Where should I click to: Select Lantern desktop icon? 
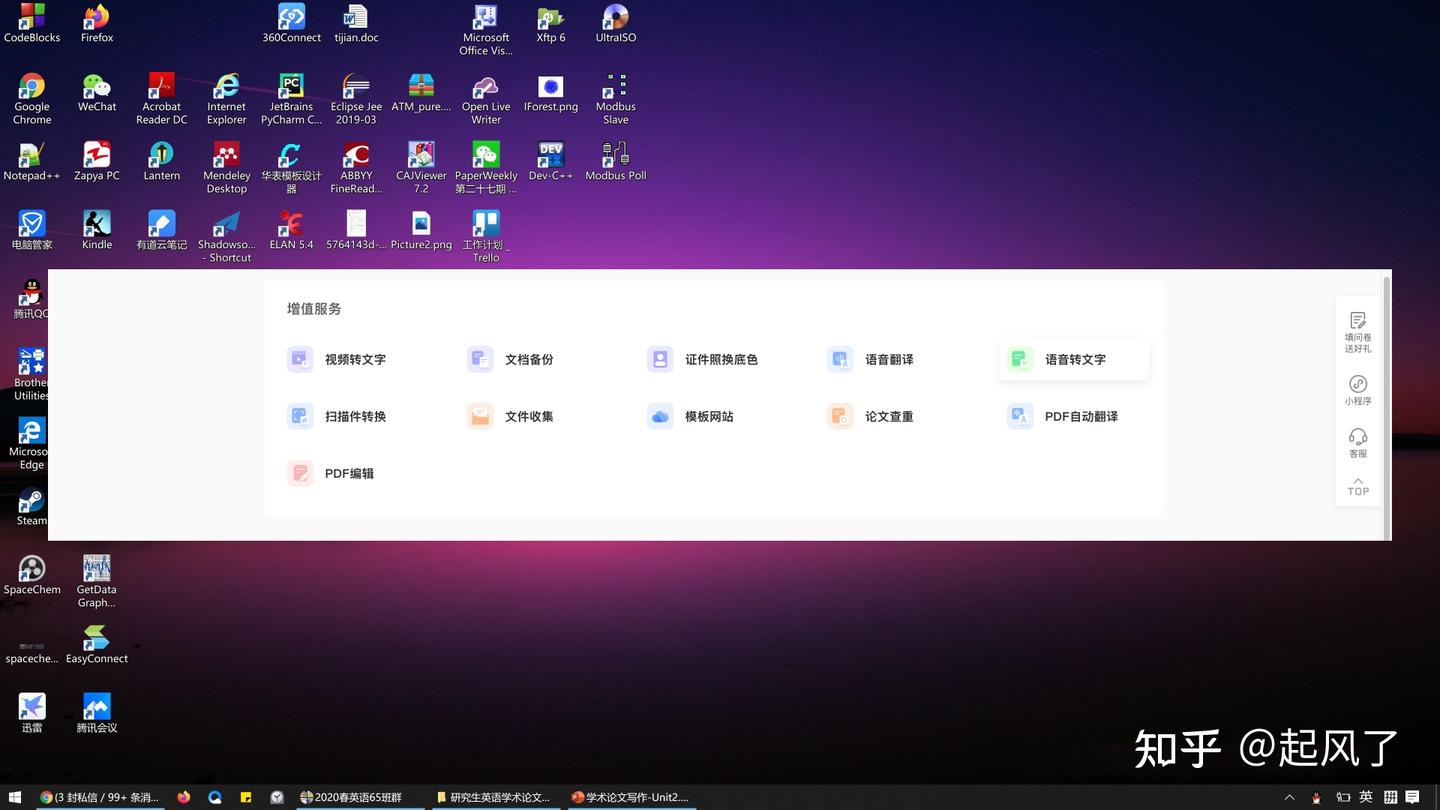click(x=161, y=162)
